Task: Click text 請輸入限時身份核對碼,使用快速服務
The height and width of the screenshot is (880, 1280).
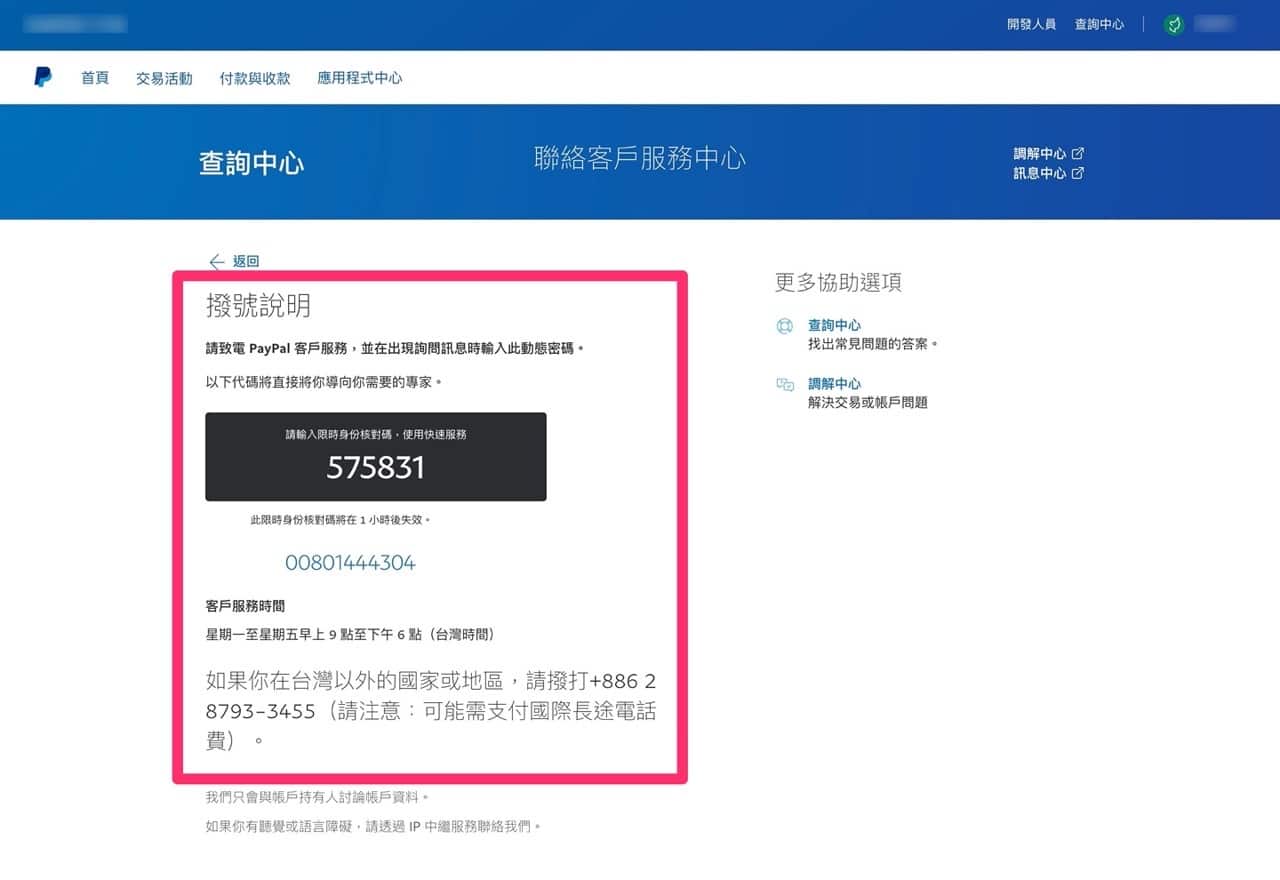Action: 376,434
